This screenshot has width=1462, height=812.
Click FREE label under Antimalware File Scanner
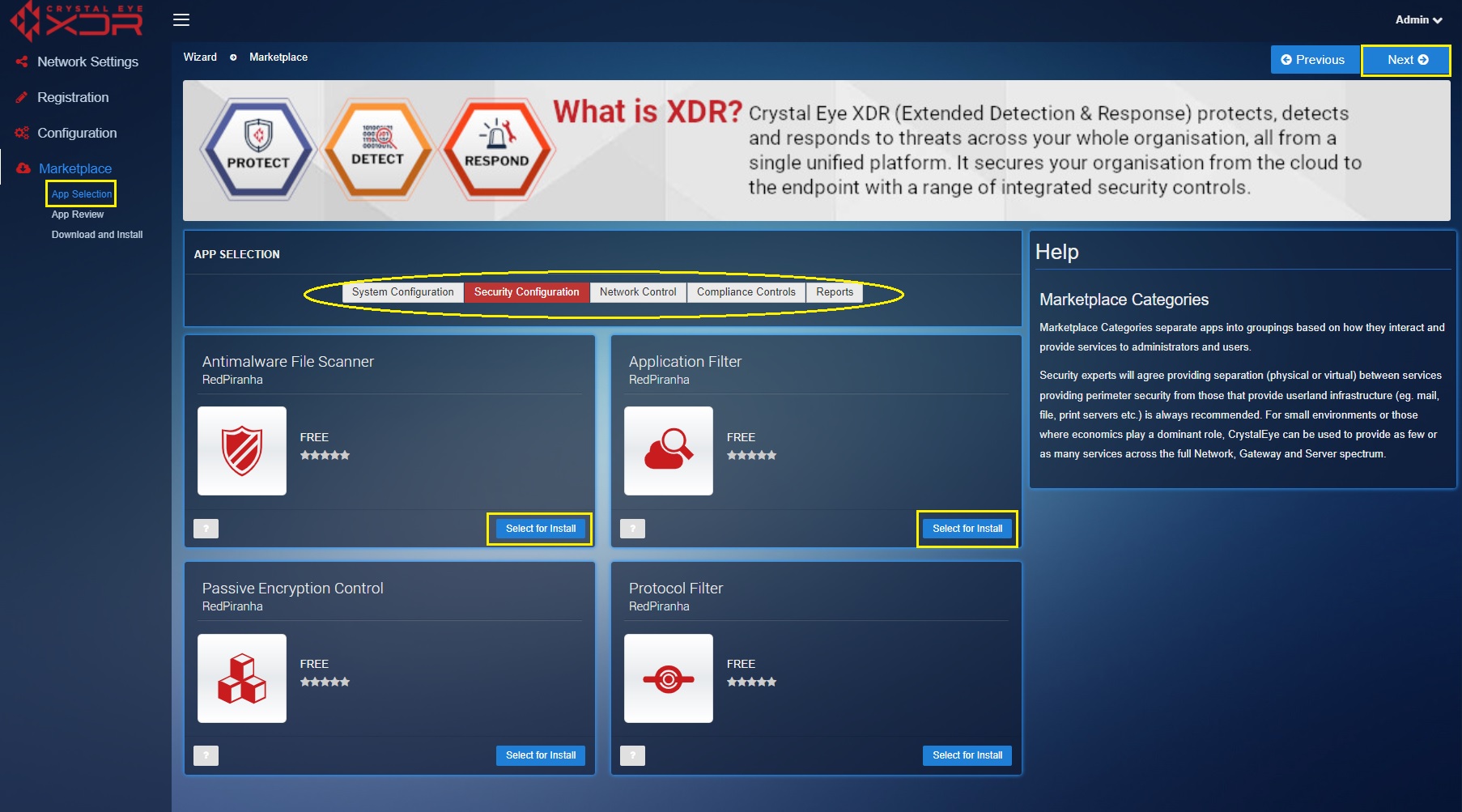[x=314, y=437]
